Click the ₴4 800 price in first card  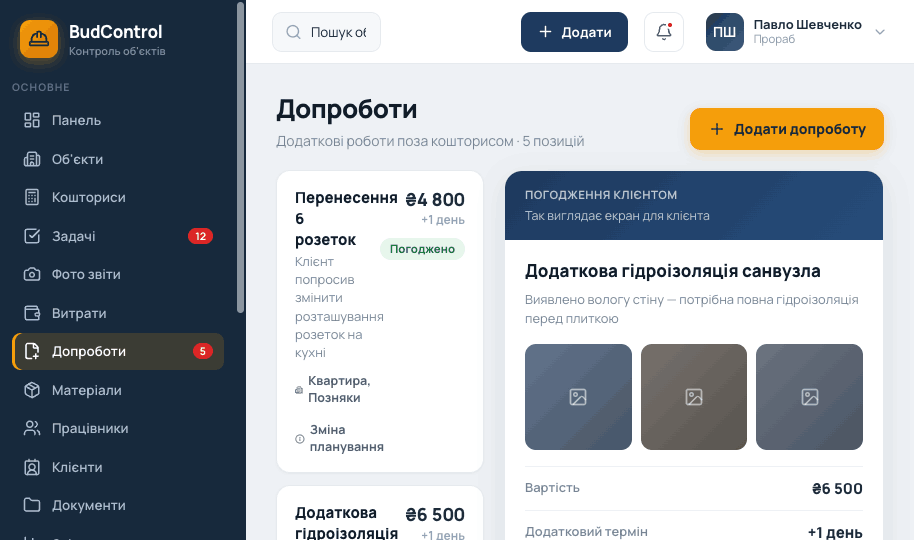[x=435, y=199]
